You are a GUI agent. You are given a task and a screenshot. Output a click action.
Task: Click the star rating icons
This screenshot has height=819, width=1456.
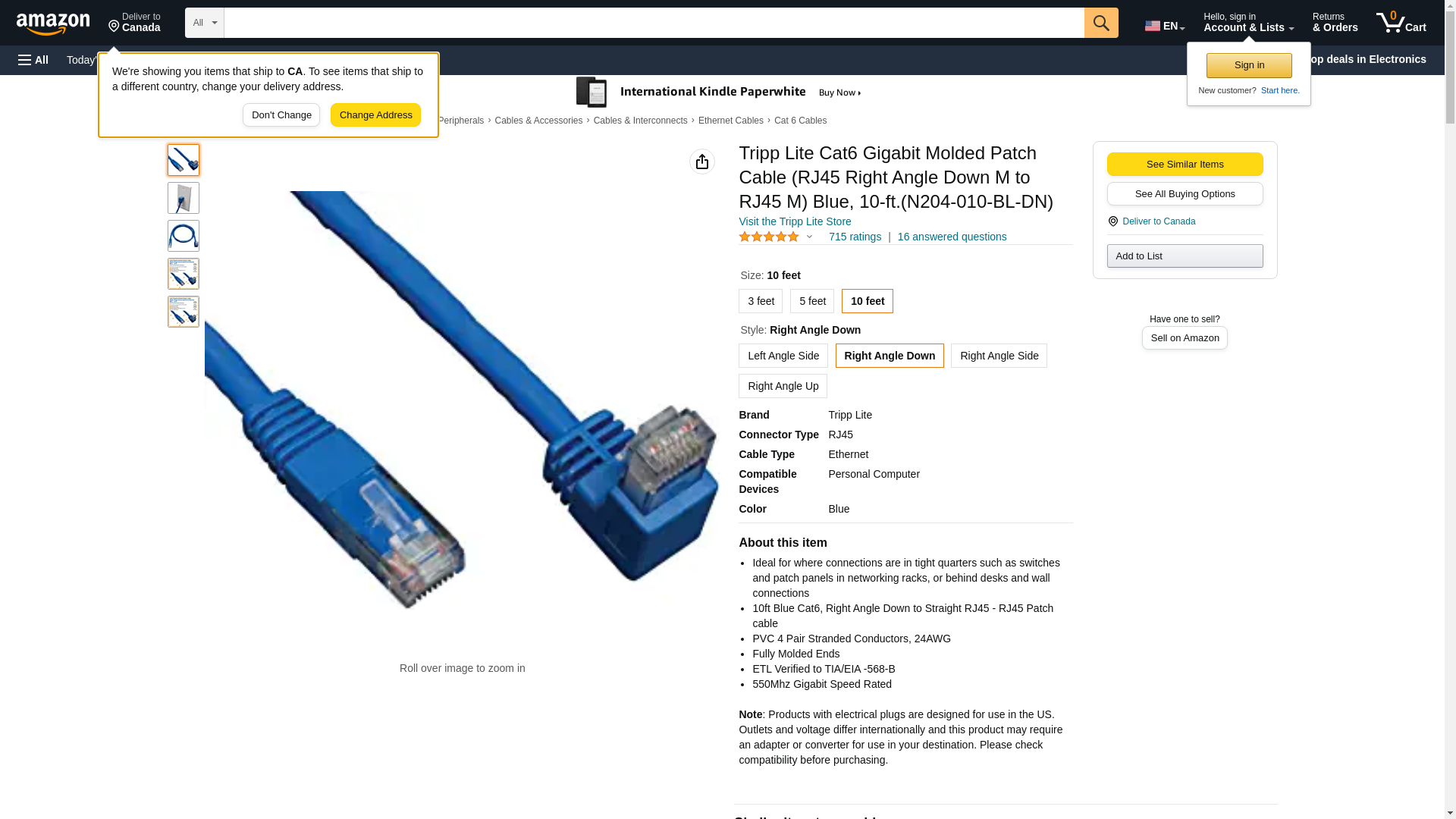pos(769,237)
